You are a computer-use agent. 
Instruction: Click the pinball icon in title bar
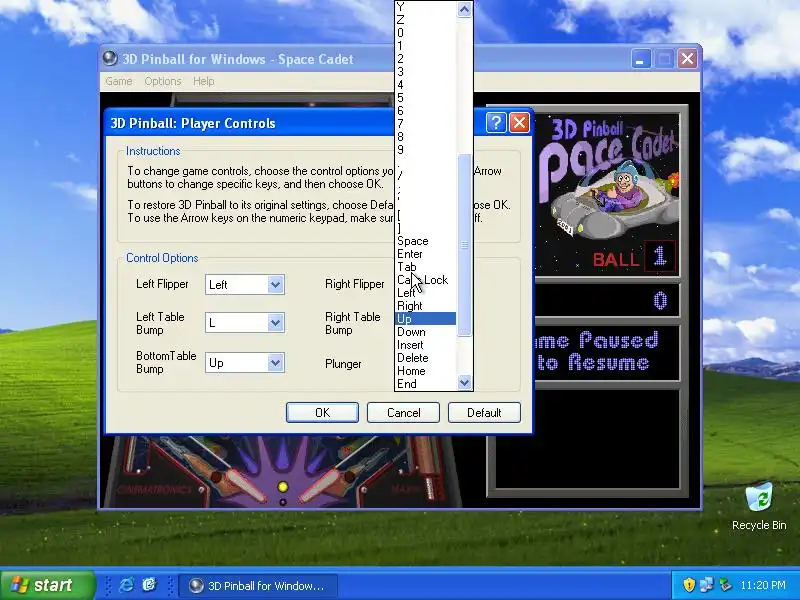(x=110, y=59)
